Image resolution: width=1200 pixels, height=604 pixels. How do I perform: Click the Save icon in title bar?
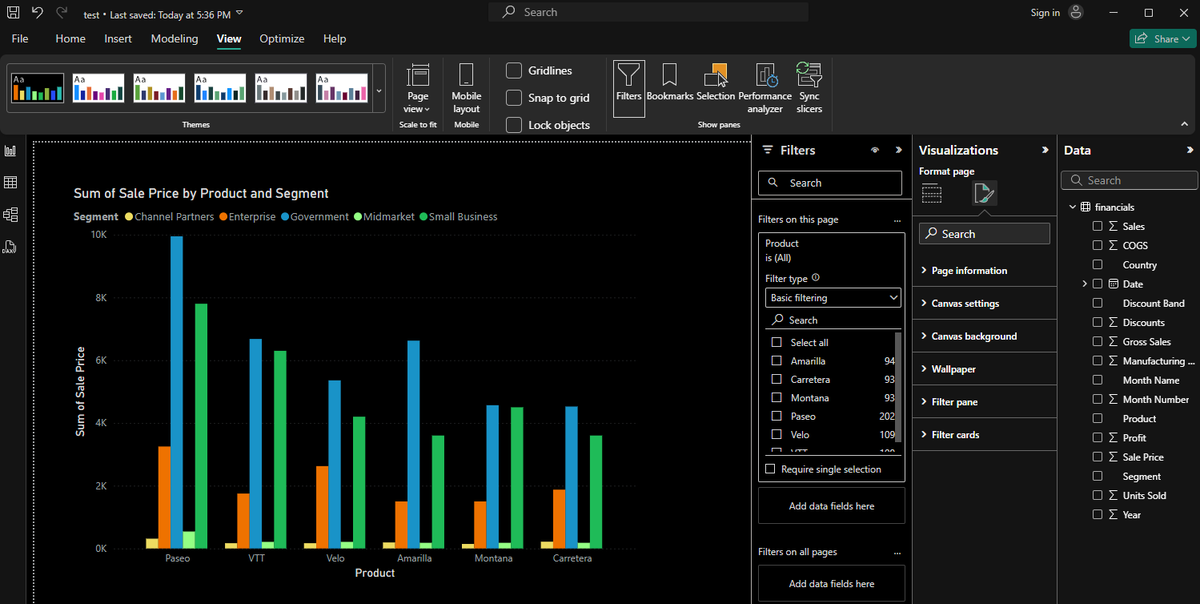click(14, 13)
